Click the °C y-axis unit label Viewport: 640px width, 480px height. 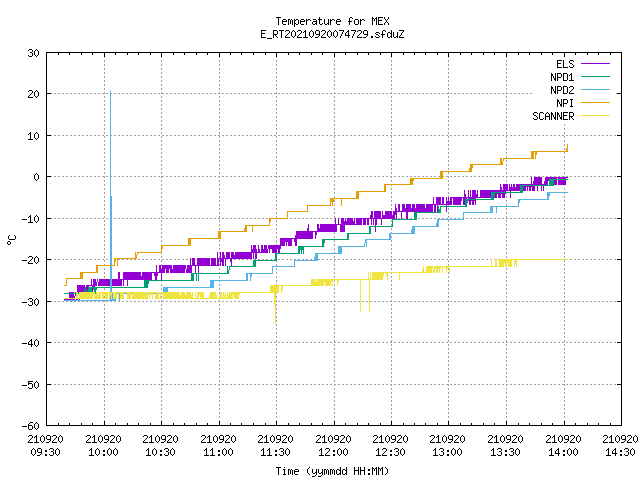pos(11,239)
